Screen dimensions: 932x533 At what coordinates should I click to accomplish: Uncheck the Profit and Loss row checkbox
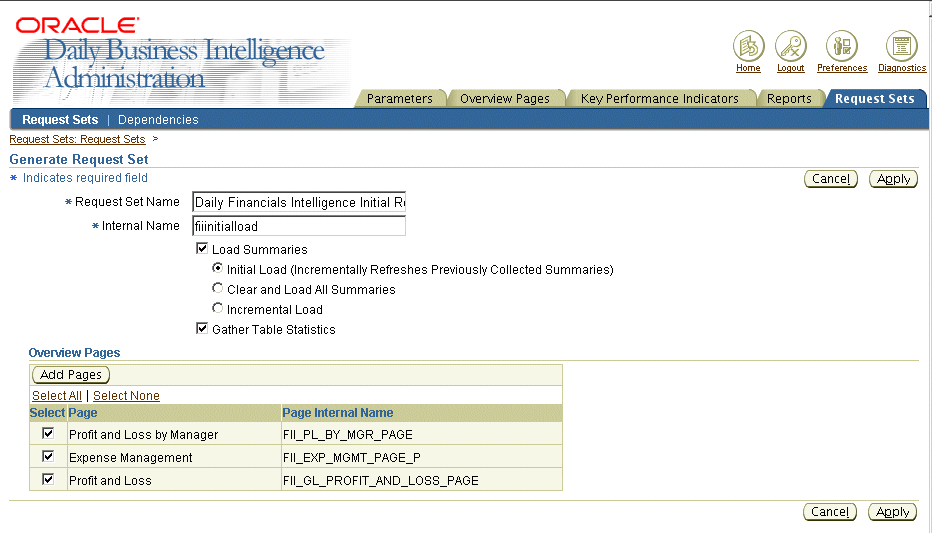click(48, 479)
